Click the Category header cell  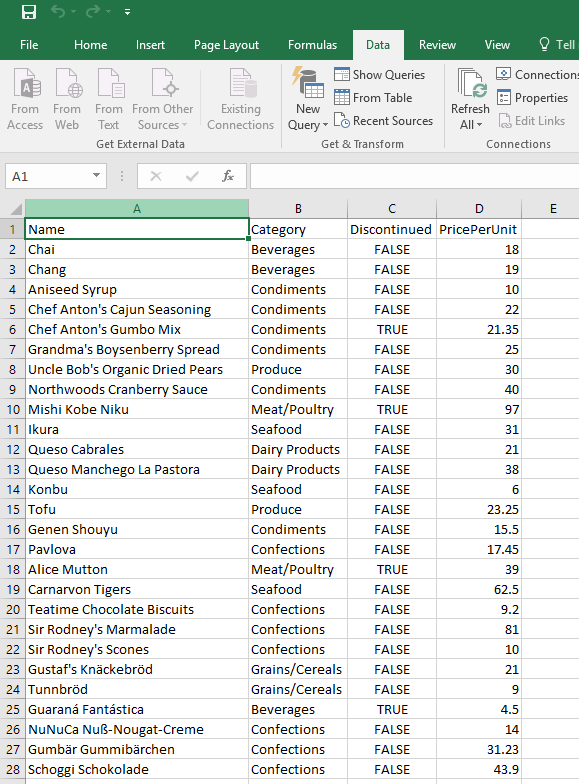(298, 230)
